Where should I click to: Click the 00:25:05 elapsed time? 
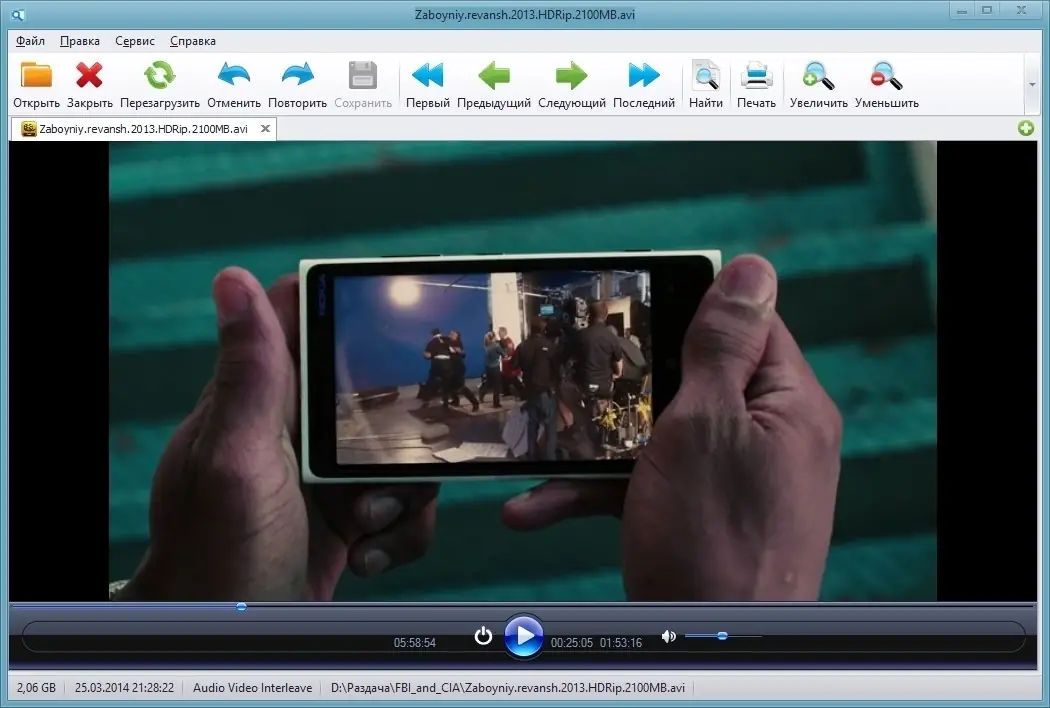pos(571,642)
